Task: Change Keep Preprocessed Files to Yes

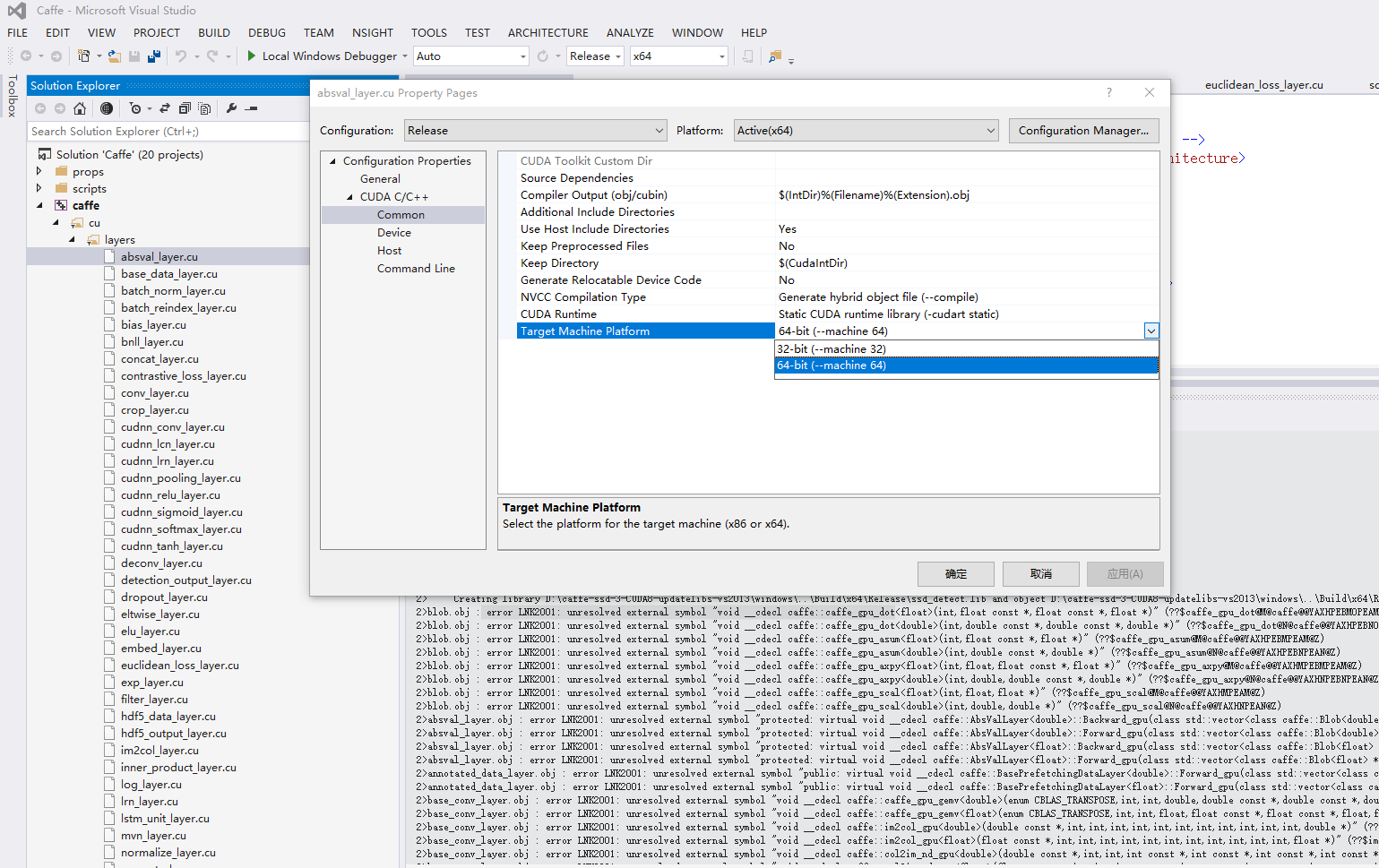Action: pos(896,245)
